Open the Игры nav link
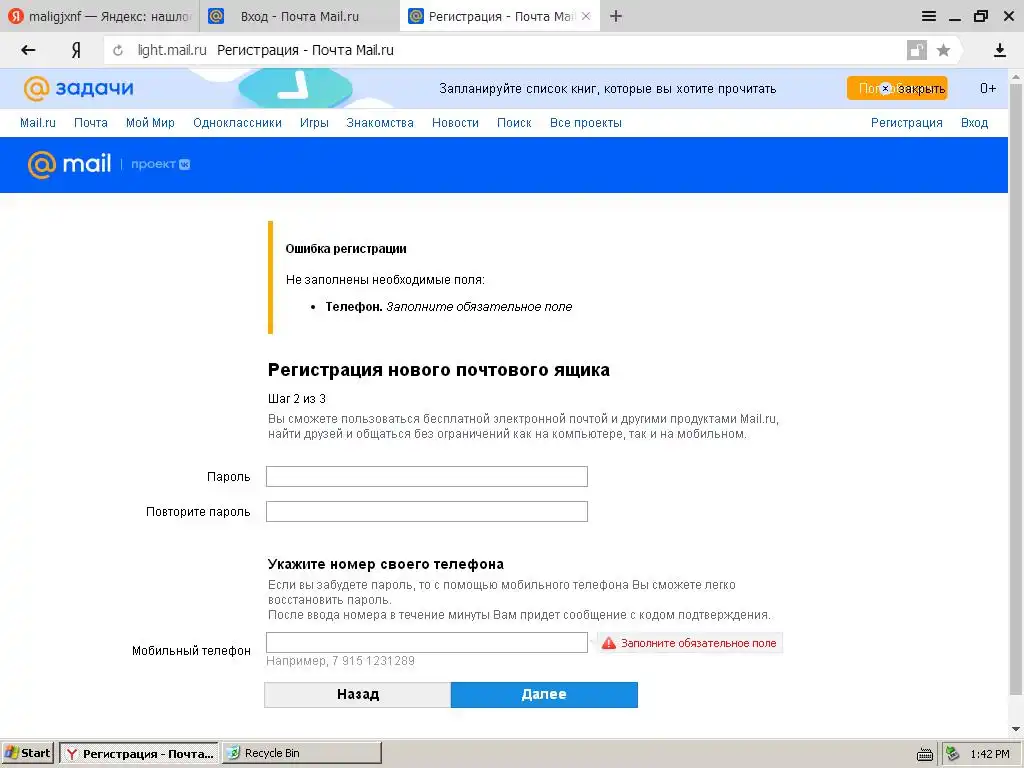The width and height of the screenshot is (1024, 768). 314,123
